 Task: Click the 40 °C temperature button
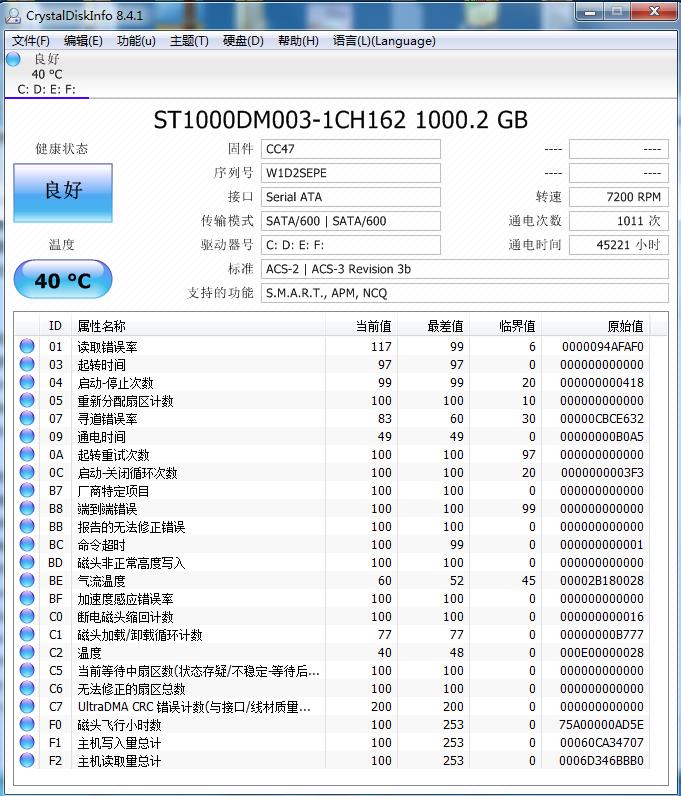[x=63, y=280]
